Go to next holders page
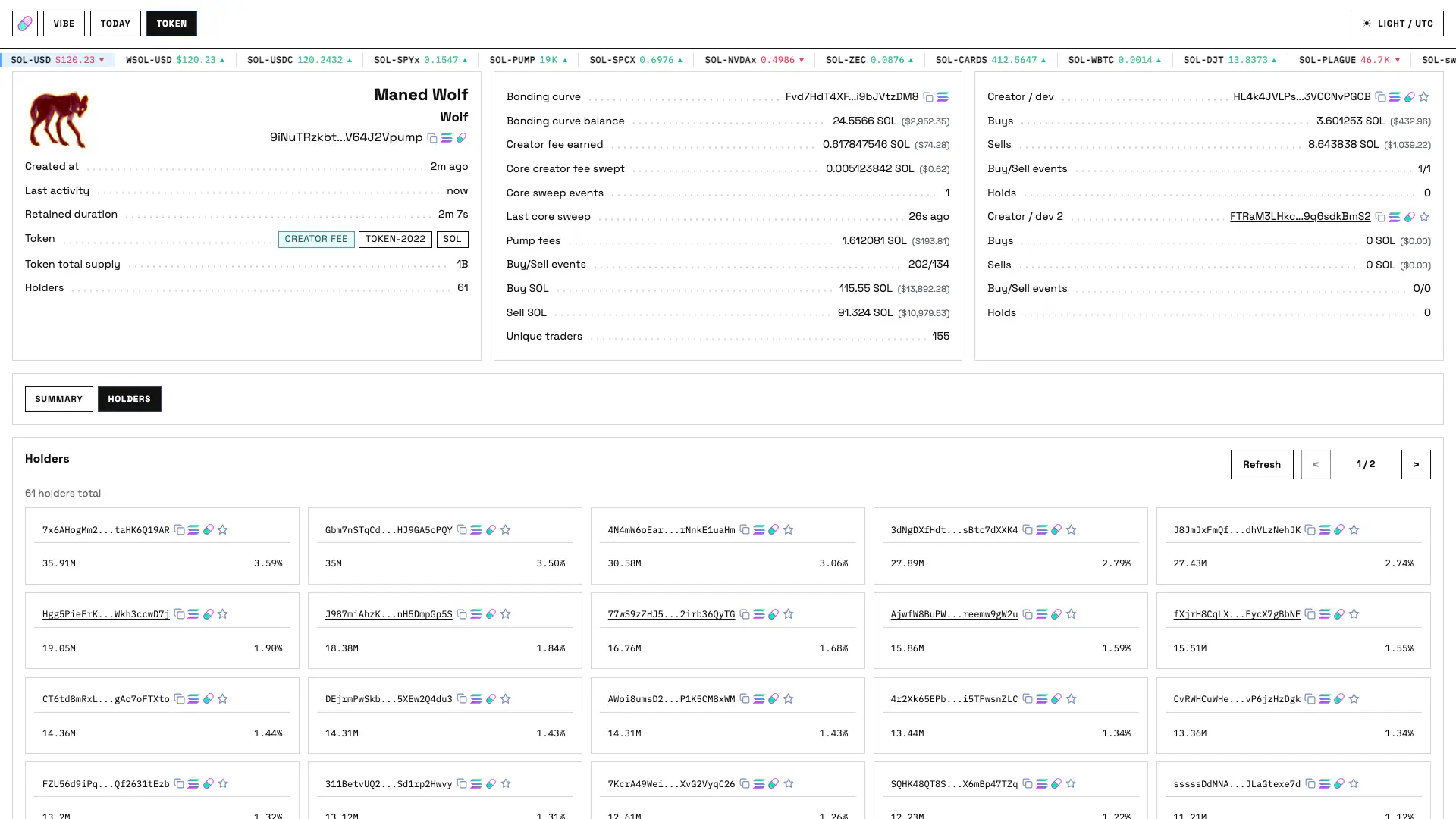The width and height of the screenshot is (1456, 819). point(1416,464)
